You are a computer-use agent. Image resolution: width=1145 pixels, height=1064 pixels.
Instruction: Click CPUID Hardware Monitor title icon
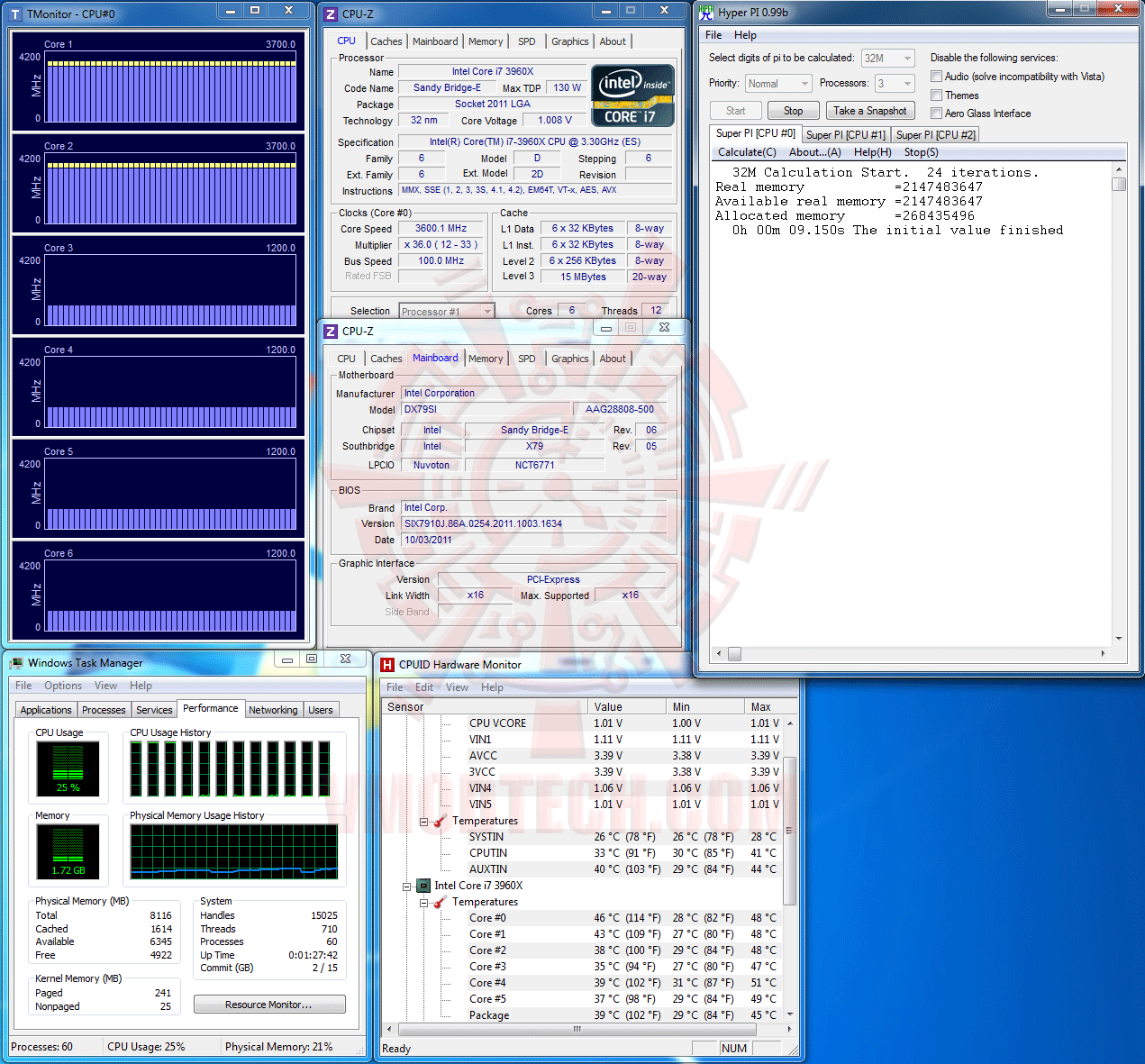click(x=387, y=665)
